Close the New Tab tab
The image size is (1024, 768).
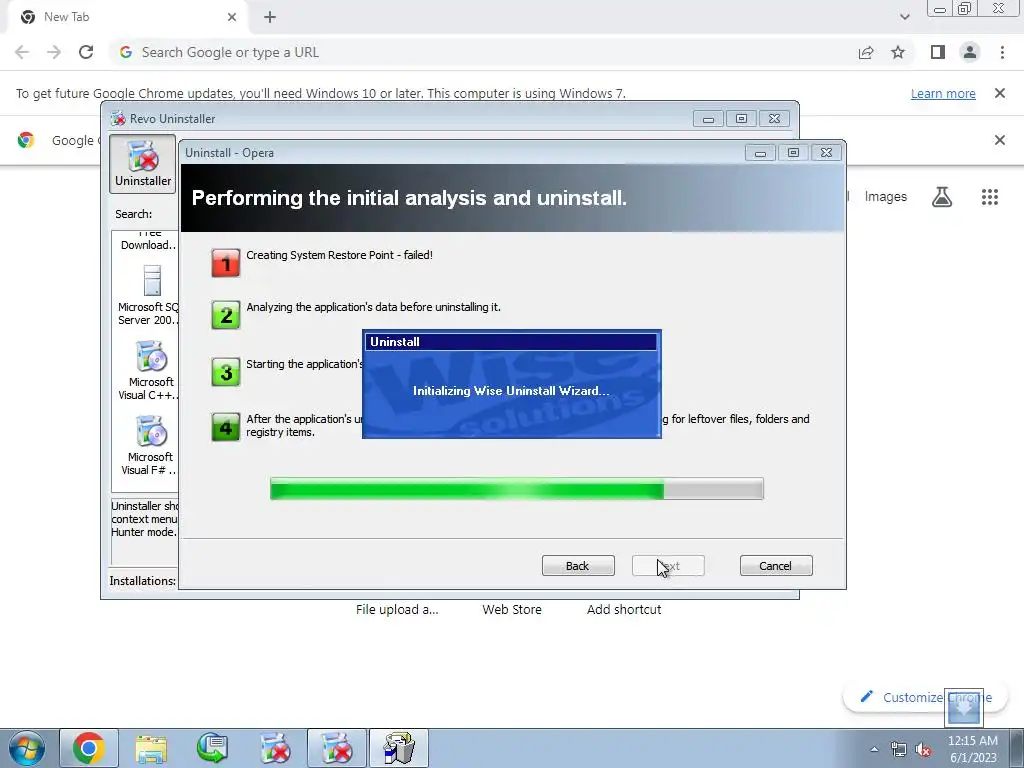[x=232, y=17]
